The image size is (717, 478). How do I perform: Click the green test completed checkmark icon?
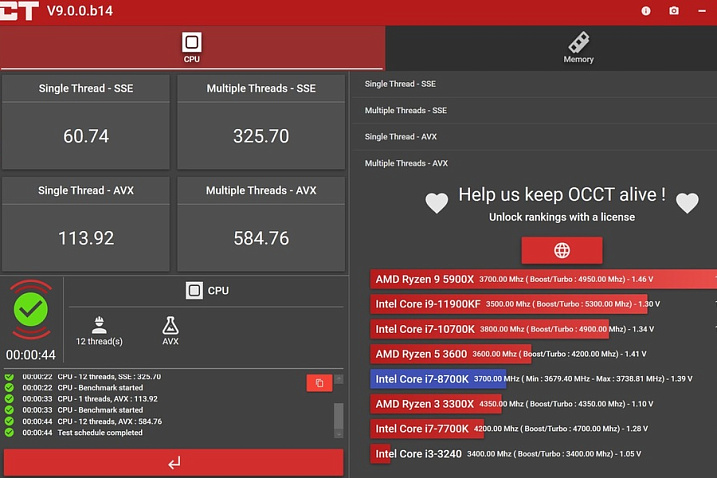pos(31,310)
